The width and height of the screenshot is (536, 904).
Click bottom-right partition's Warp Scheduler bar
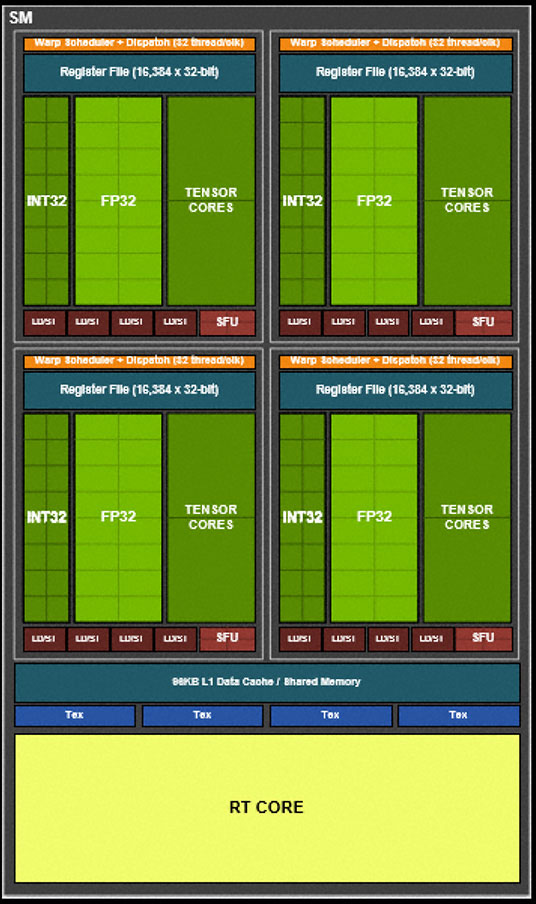[395, 361]
